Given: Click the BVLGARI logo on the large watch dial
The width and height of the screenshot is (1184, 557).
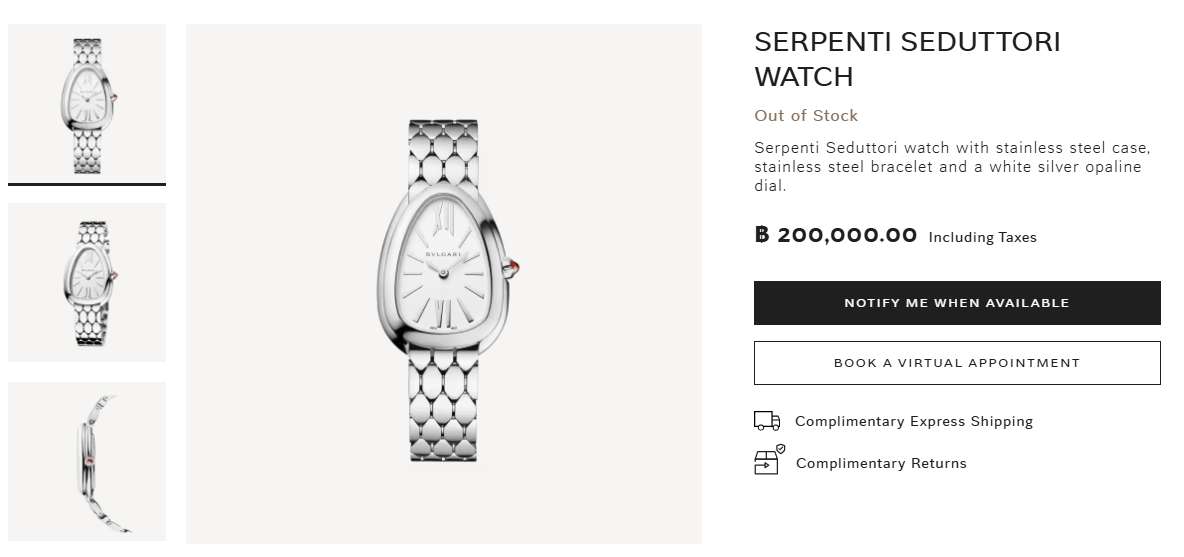Looking at the screenshot, I should point(445,256).
